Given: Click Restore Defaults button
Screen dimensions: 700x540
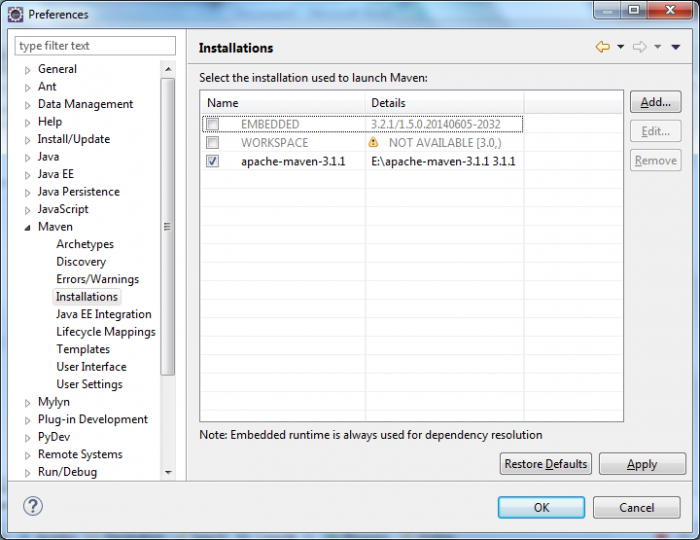Looking at the screenshot, I should 546,464.
